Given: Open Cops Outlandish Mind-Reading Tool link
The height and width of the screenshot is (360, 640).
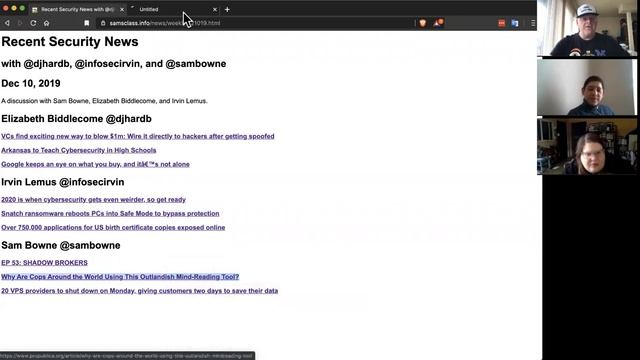Looking at the screenshot, I should click(x=120, y=277).
